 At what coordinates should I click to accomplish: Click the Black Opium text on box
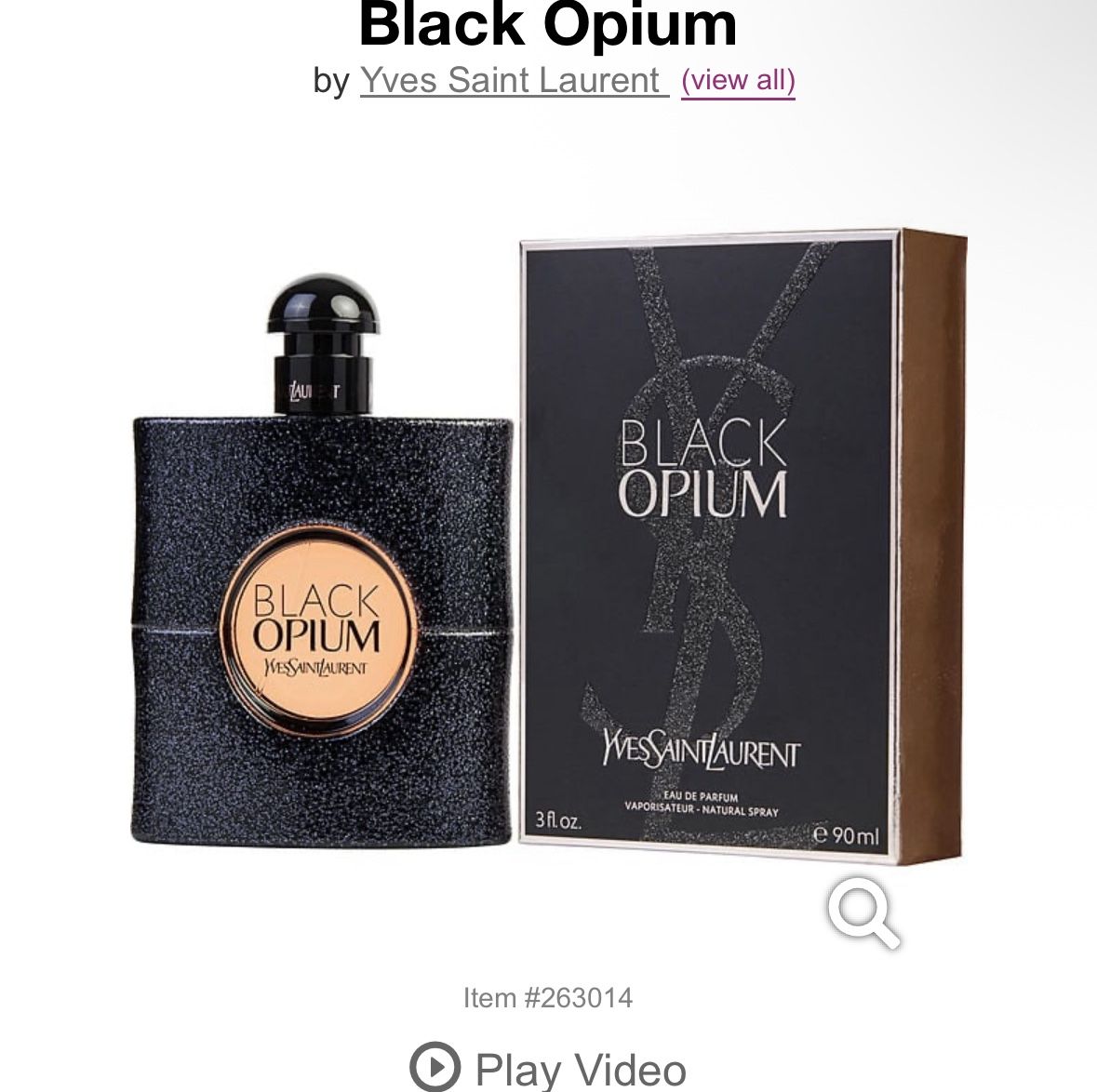[x=703, y=468]
